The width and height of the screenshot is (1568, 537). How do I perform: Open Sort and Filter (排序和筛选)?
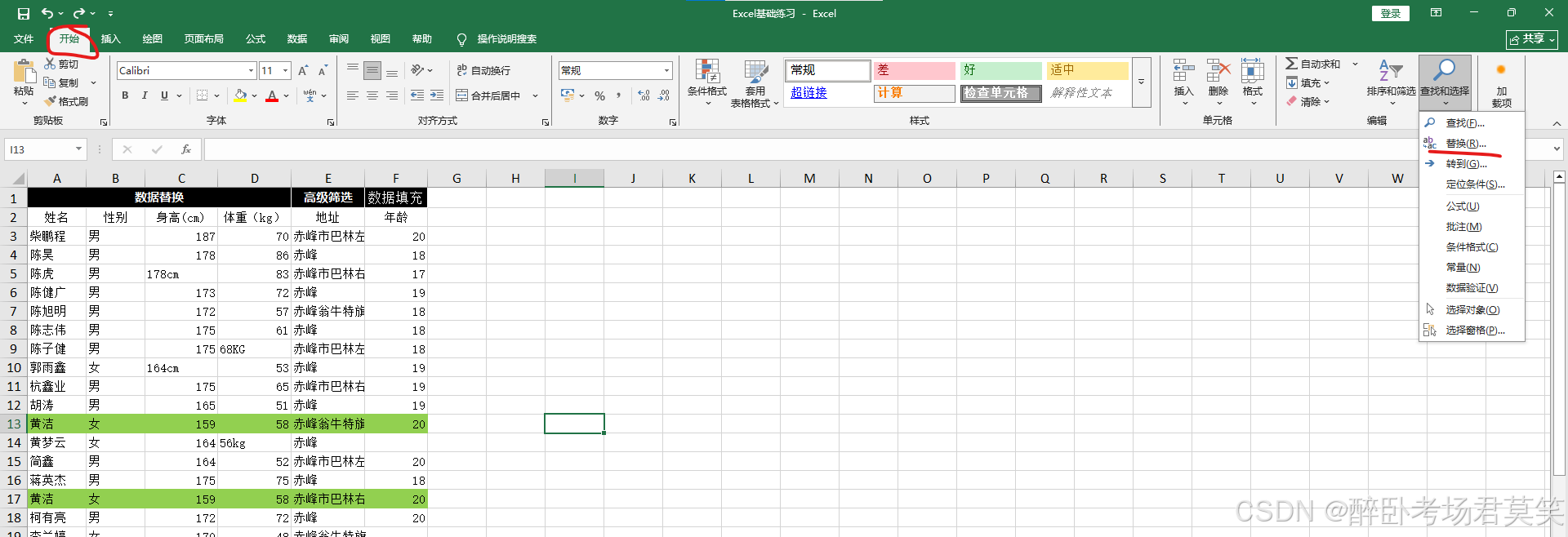(1392, 82)
